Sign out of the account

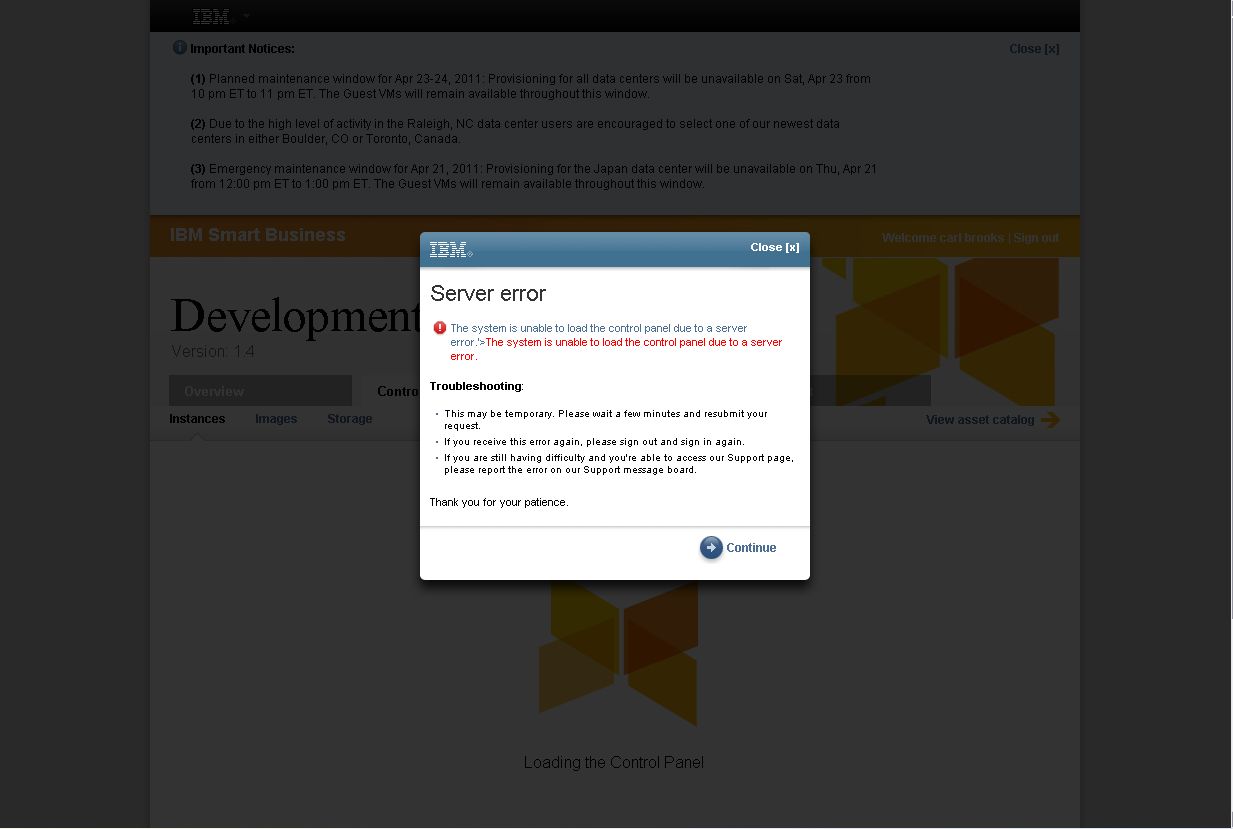(x=1036, y=238)
